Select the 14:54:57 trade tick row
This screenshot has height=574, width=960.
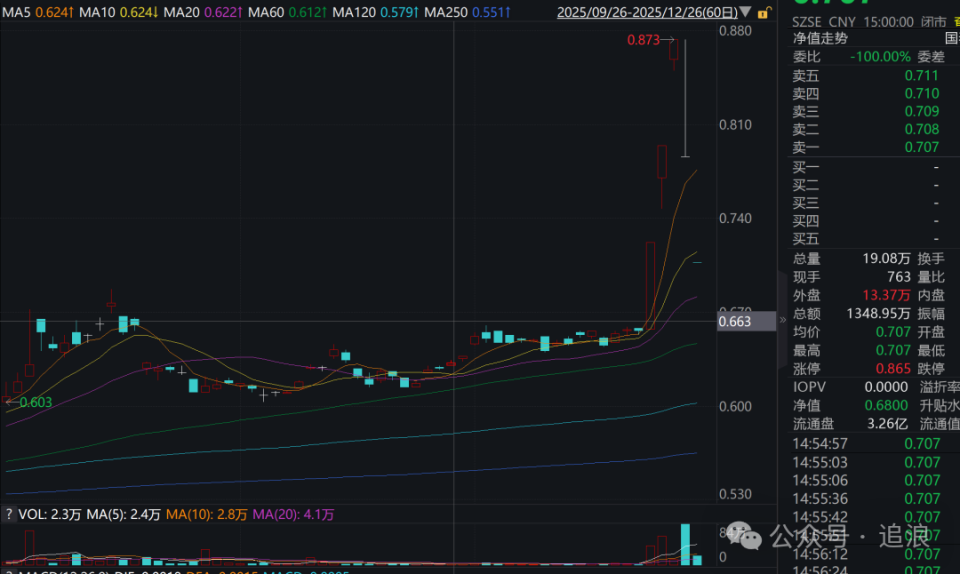coord(866,444)
